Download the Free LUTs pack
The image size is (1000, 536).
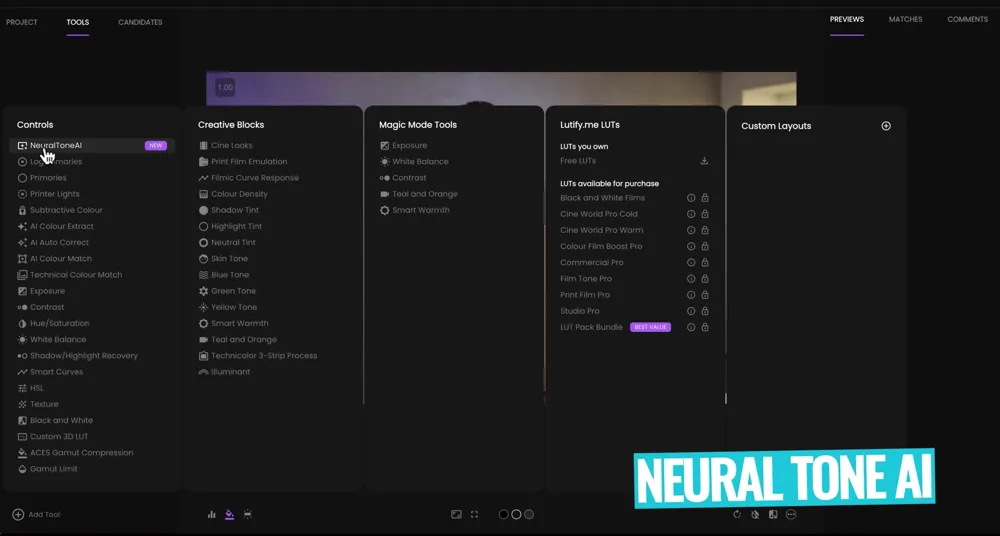[704, 161]
